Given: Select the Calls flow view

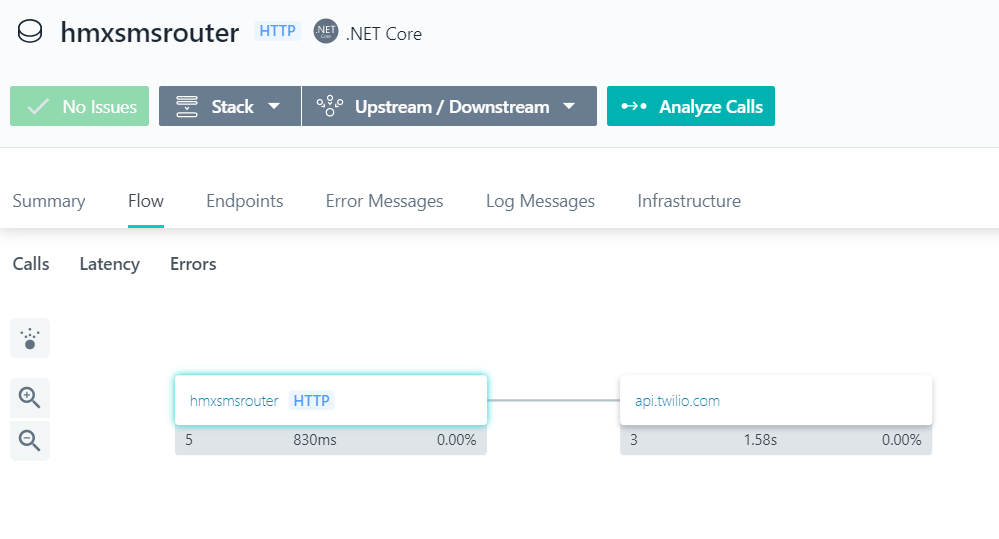Looking at the screenshot, I should 31,264.
